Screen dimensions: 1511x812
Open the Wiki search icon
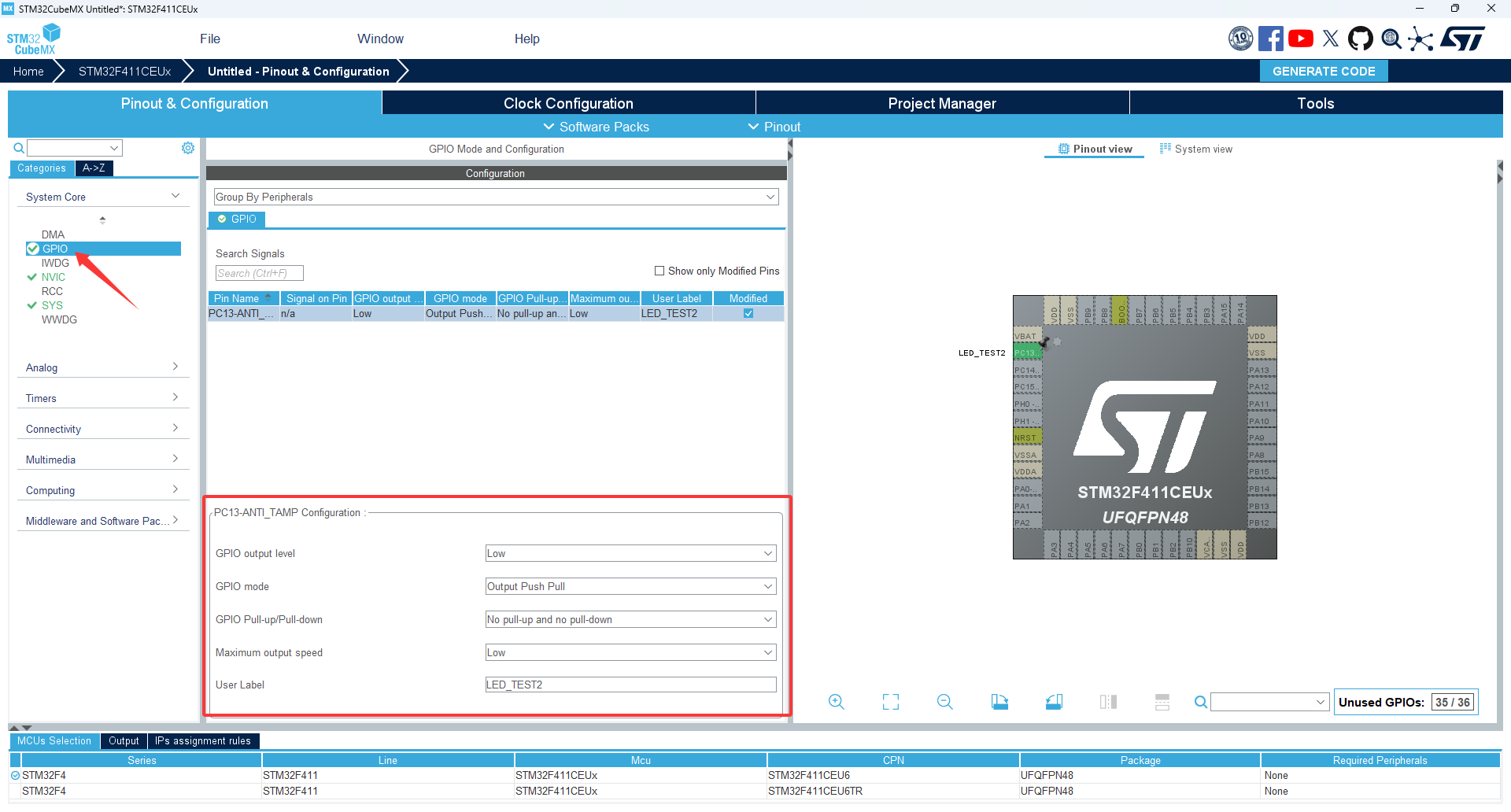[1391, 39]
